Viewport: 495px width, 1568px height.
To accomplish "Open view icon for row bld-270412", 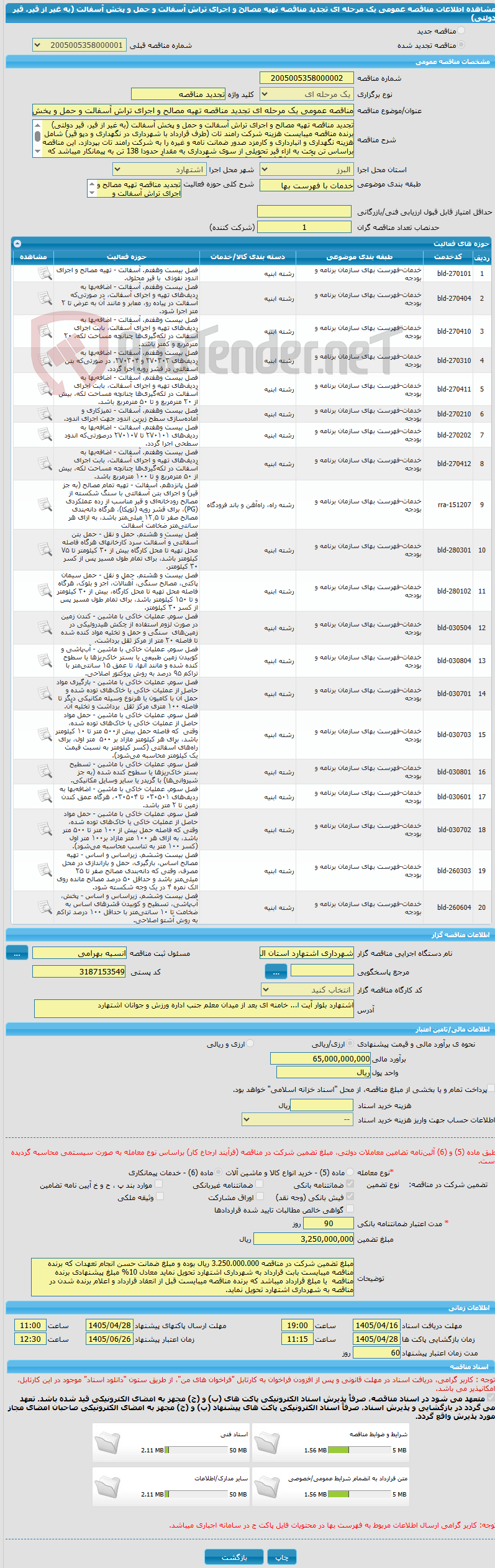I will click(44, 464).
